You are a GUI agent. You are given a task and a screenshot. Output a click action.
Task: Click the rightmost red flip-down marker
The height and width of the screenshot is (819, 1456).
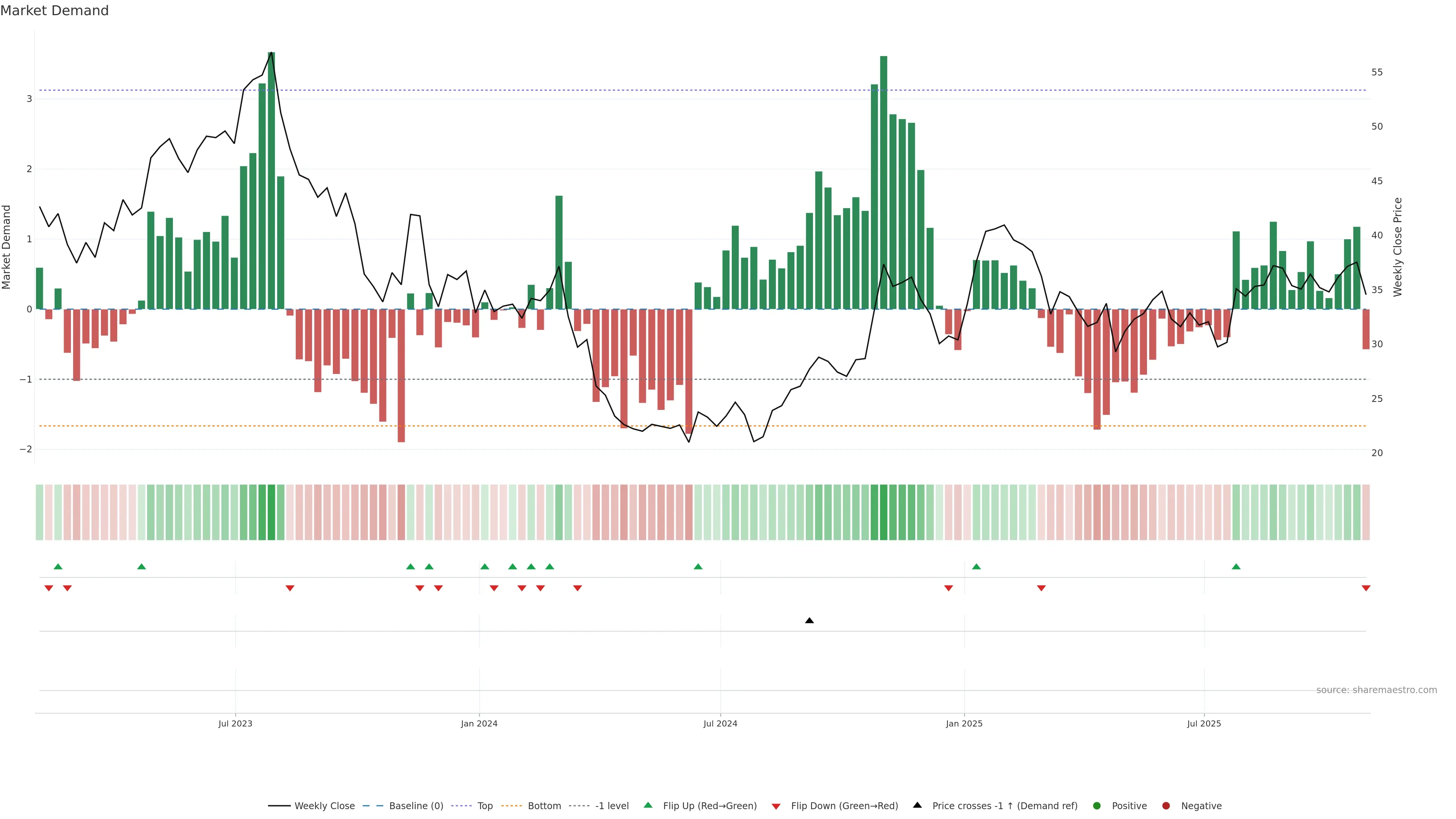pos(1366,588)
